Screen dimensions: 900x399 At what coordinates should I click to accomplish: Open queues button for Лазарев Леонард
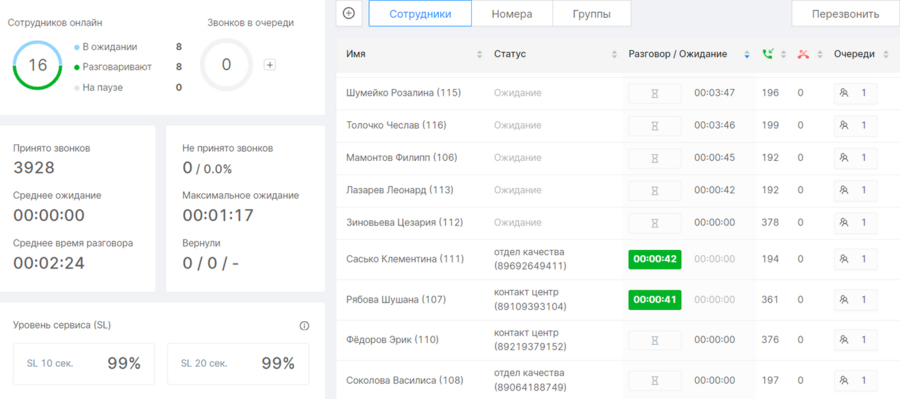pyautogui.click(x=855, y=190)
